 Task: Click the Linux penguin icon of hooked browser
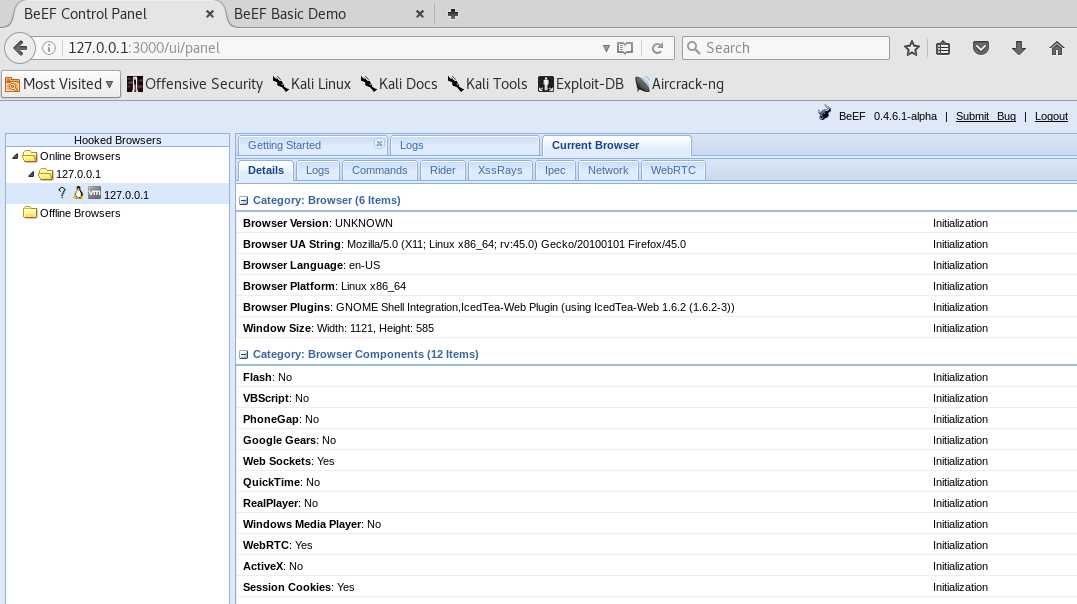pos(78,193)
